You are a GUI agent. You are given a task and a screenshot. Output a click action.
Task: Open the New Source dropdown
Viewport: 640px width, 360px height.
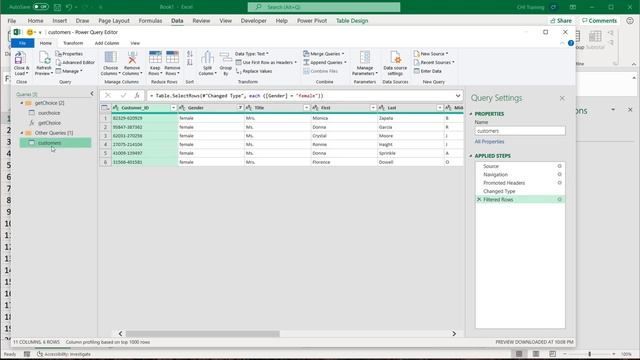(x=431, y=53)
